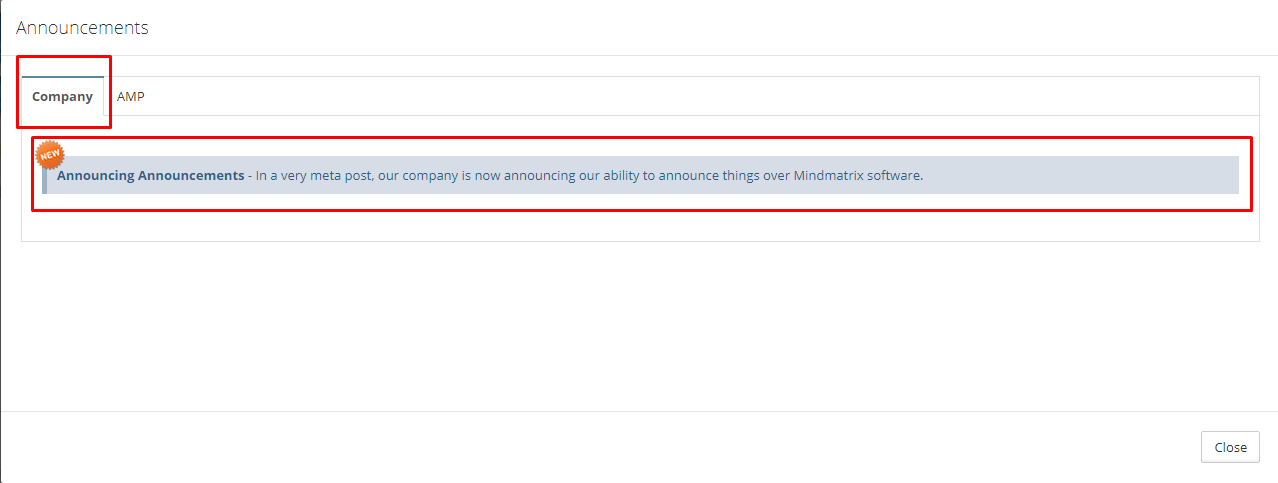The image size is (1278, 483).
Task: Click the orange NEW badge icon
Action: click(50, 155)
